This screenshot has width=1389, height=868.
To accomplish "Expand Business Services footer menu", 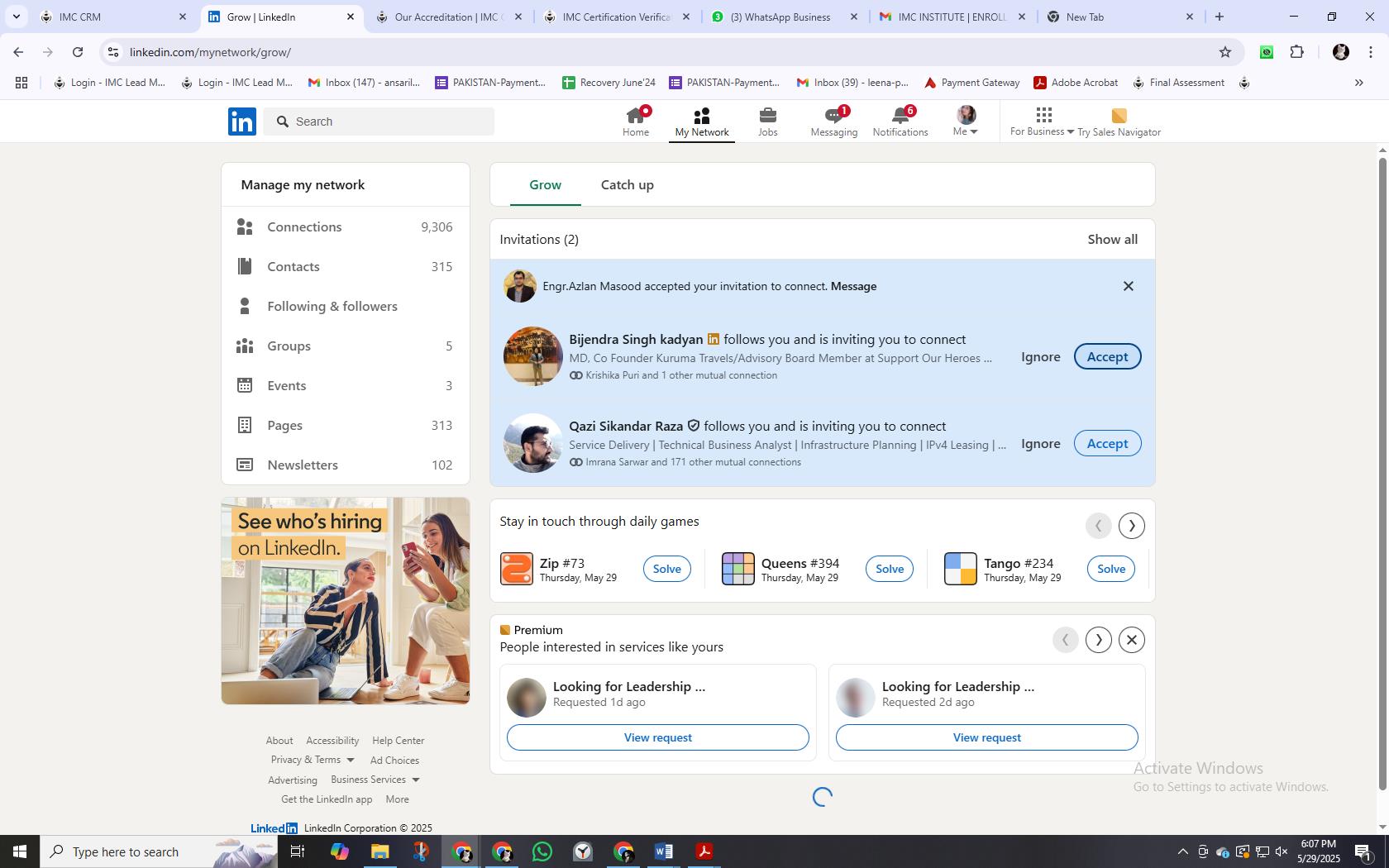I will pos(375,780).
